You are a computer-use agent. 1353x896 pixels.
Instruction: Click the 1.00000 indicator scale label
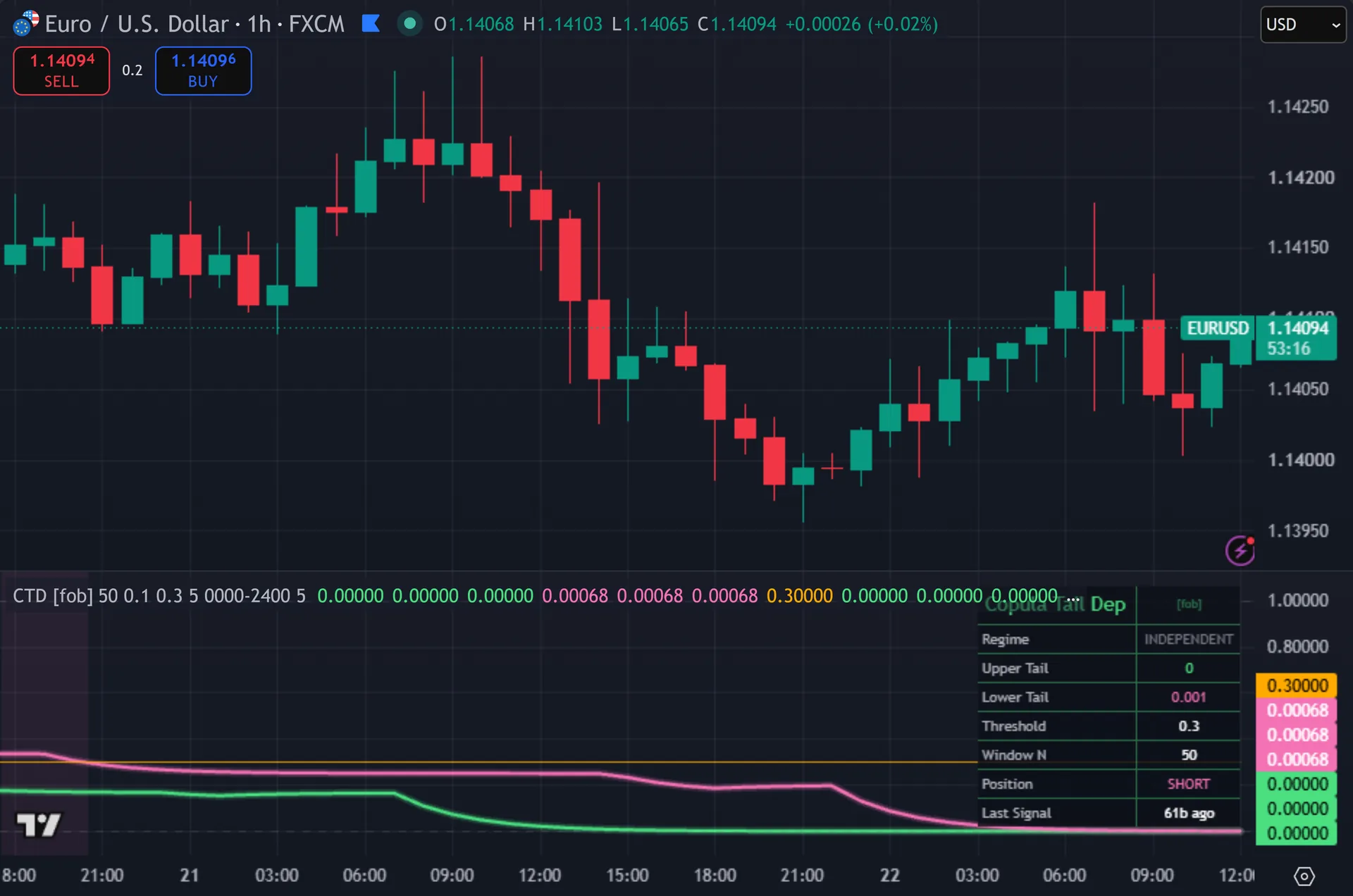(1297, 600)
